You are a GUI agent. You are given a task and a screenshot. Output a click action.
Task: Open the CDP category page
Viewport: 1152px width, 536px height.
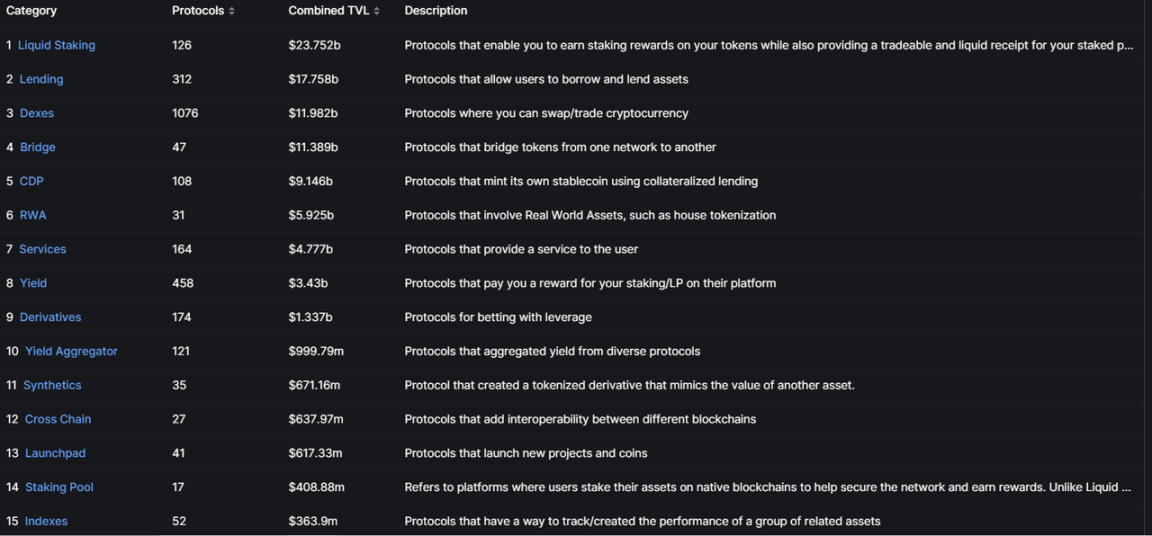(x=32, y=181)
